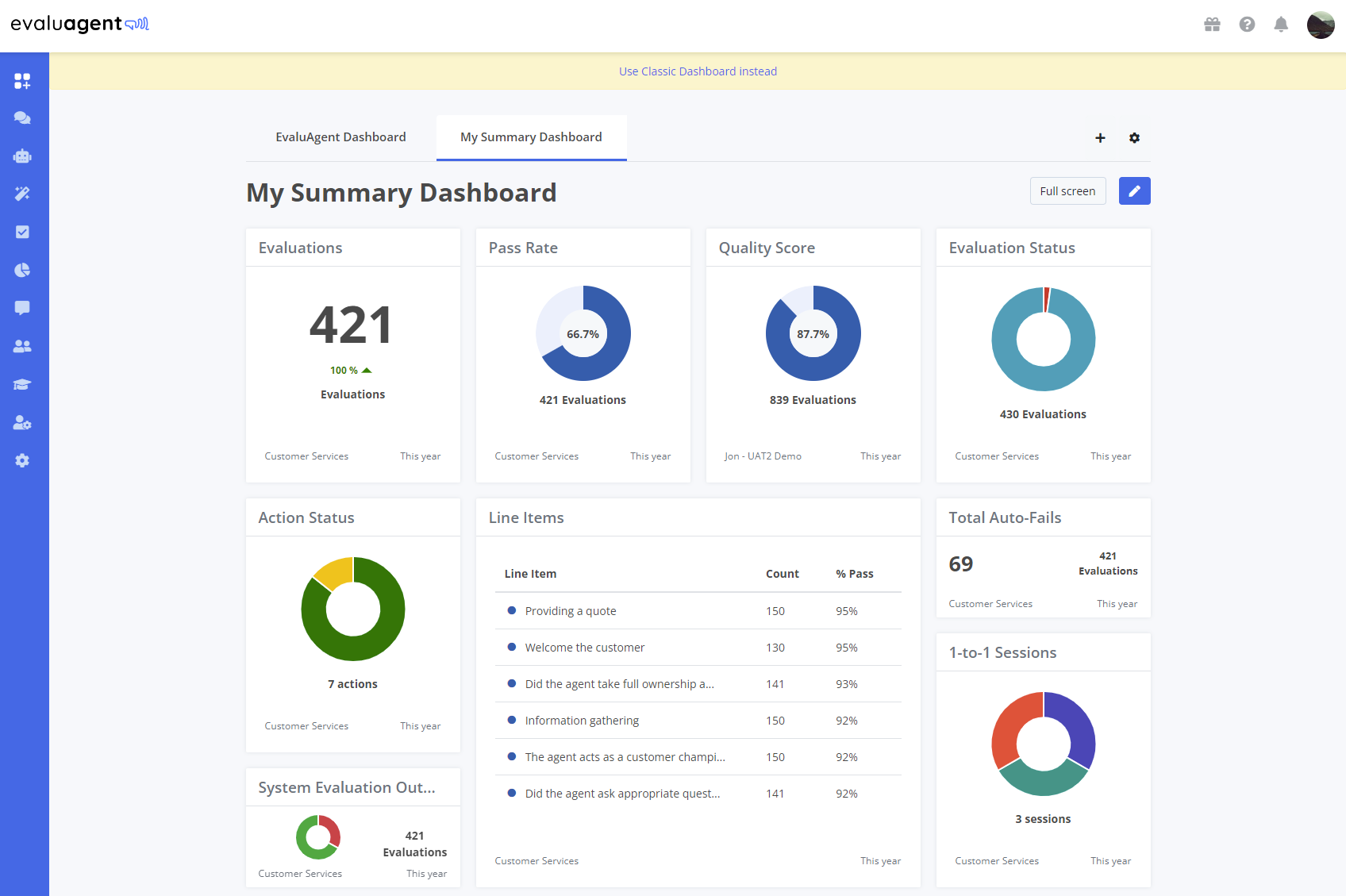Click the blue pencil edit button
This screenshot has width=1346, height=896.
1134,191
